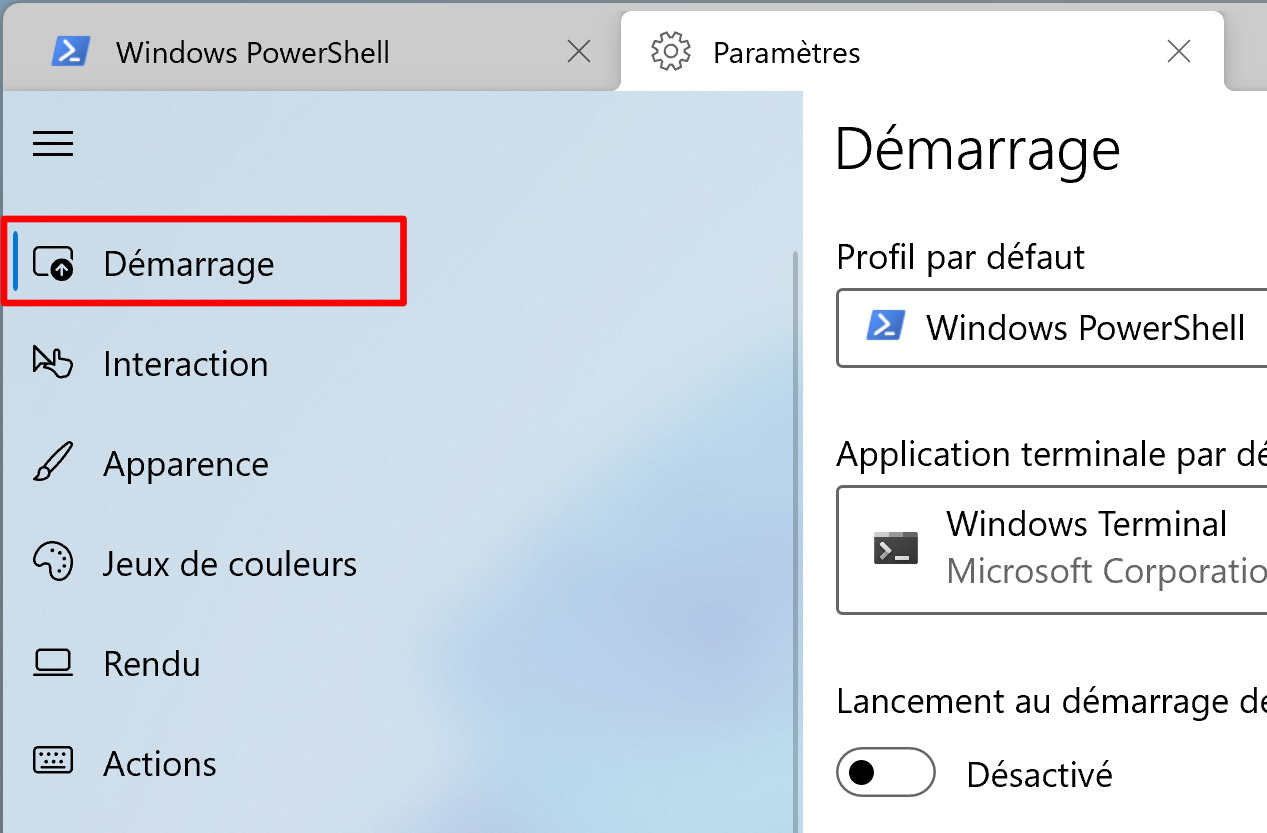Click the Démarrage startup icon in sidebar

pyautogui.click(x=54, y=264)
